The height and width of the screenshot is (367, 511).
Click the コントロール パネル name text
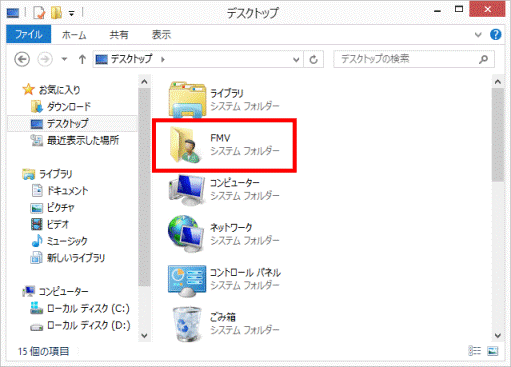(245, 273)
